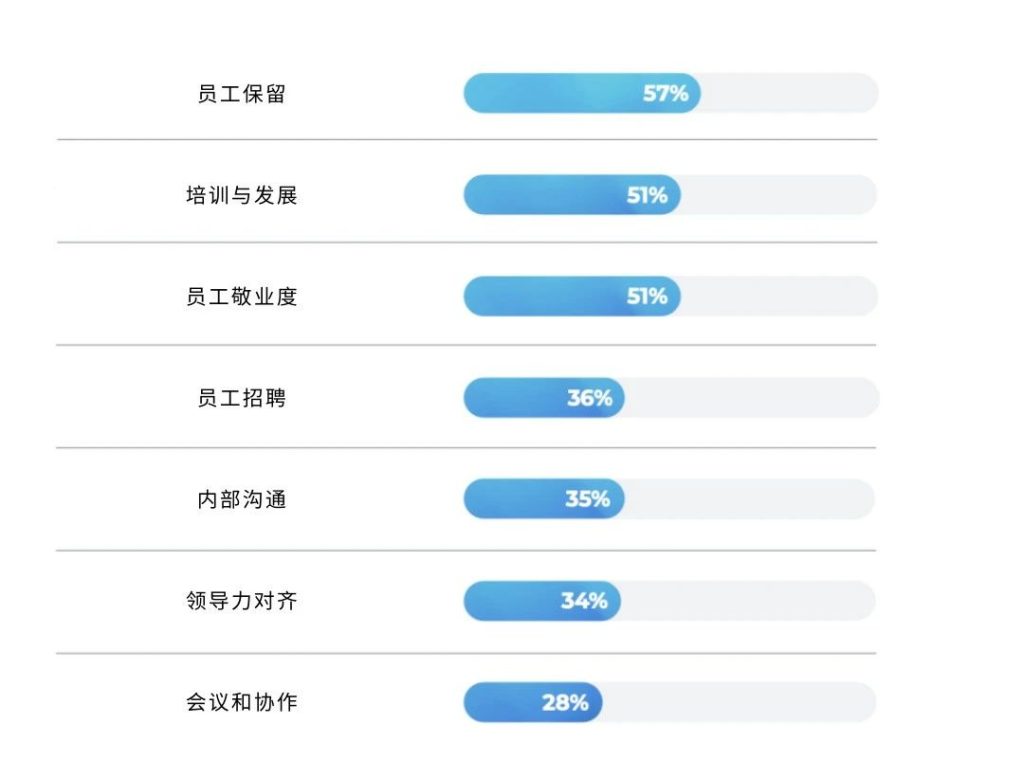Click the 会议和协作 label
The image size is (1024, 759).
[x=242, y=702]
